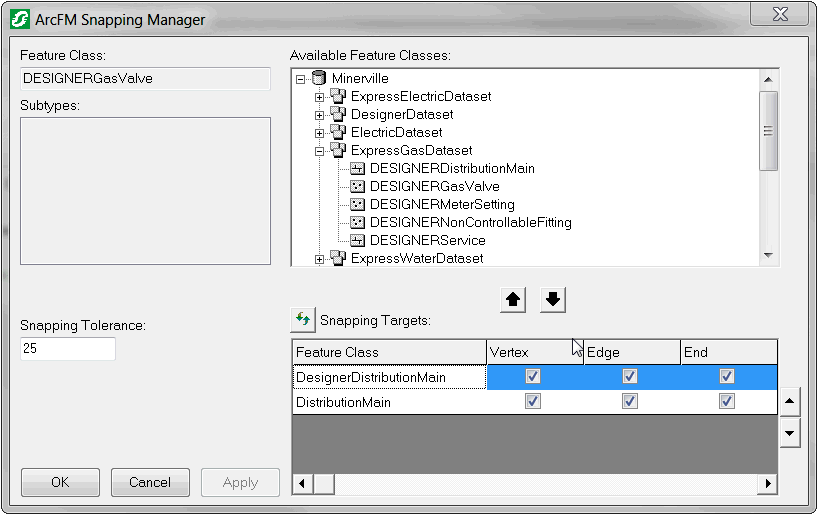
Task: Click the ArcFM title bar logo icon
Action: [20, 20]
